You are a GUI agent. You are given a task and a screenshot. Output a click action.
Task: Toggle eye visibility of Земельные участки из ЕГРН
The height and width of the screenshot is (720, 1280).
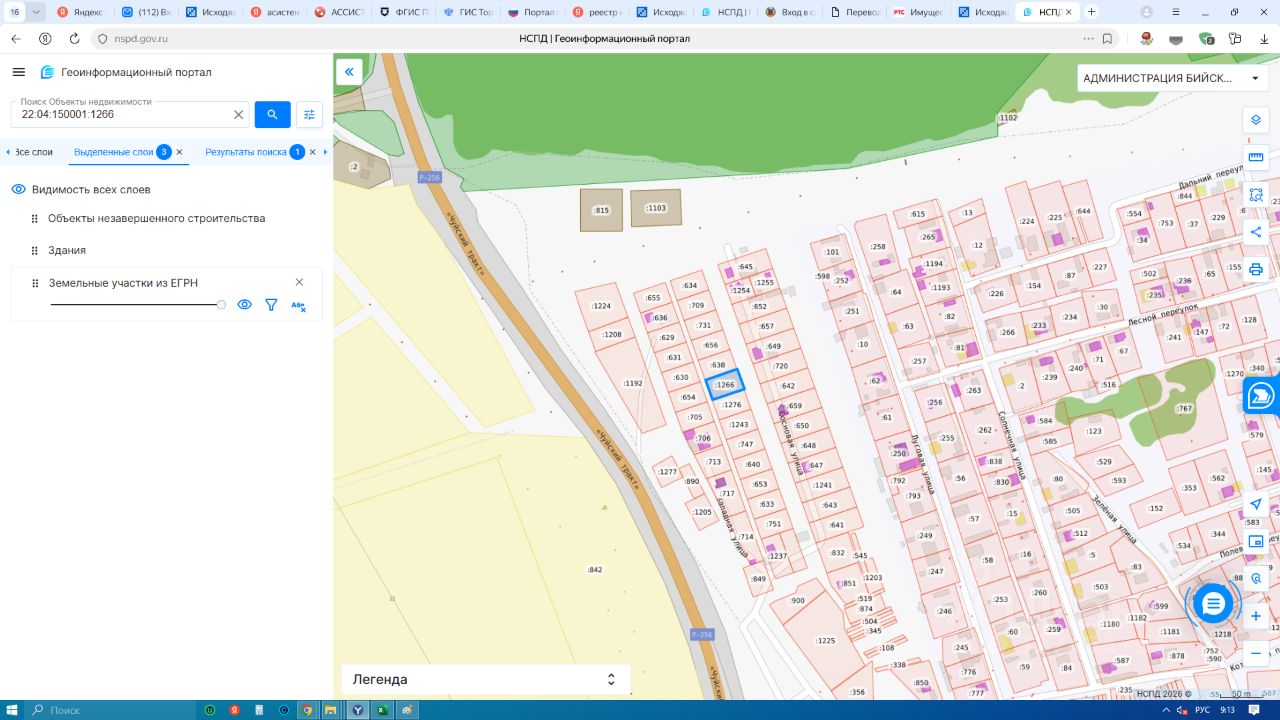coord(244,305)
